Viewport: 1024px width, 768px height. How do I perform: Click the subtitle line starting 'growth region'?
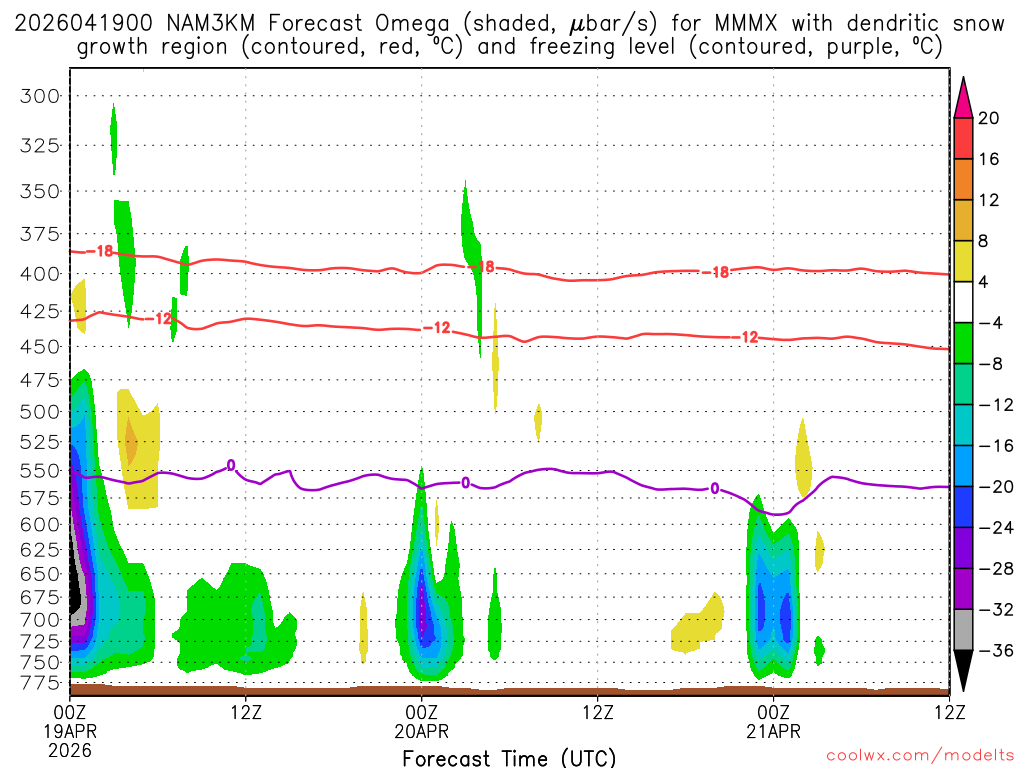[509, 47]
